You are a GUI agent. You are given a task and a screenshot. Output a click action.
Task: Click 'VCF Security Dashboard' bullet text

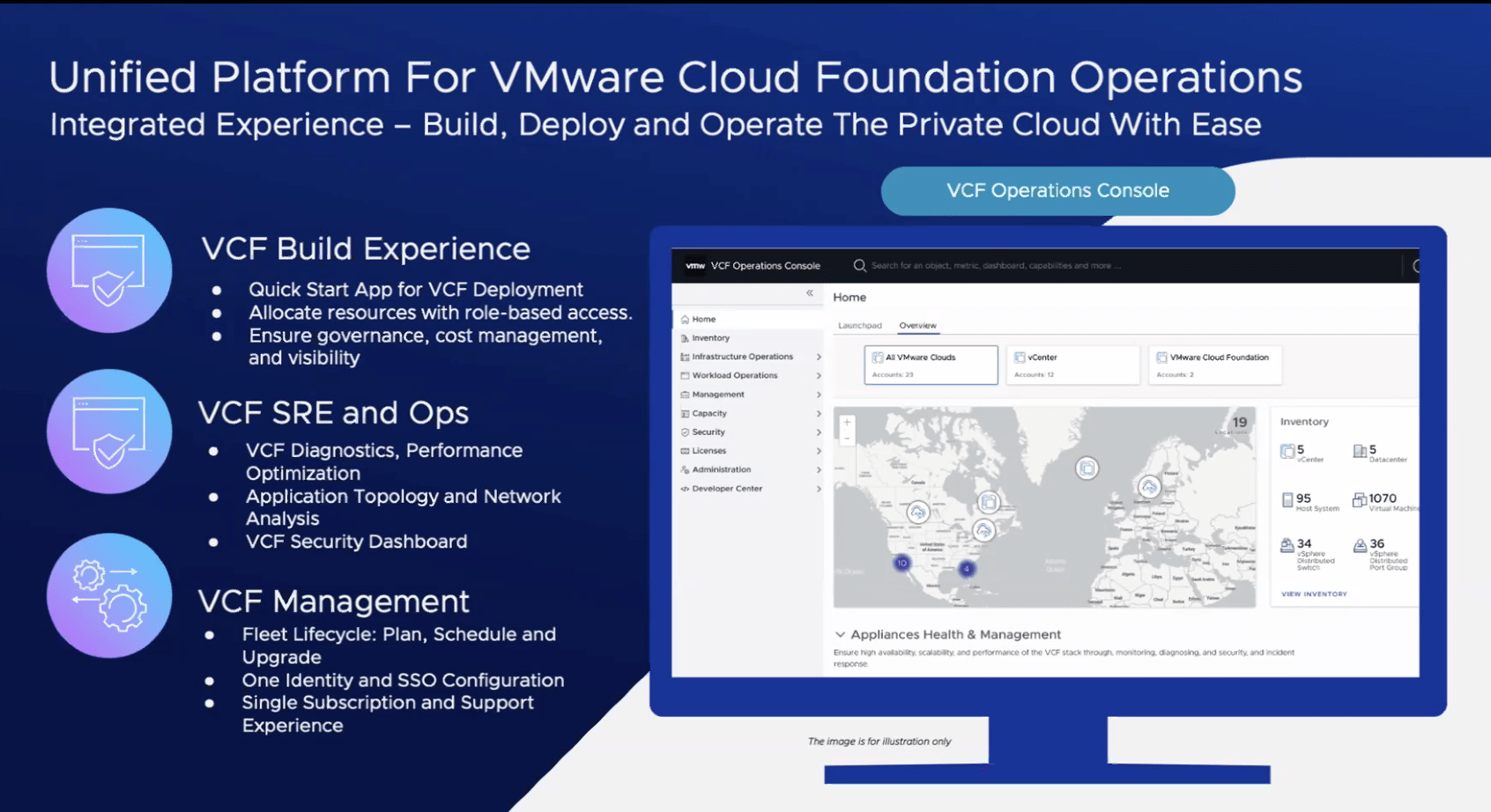coord(356,542)
